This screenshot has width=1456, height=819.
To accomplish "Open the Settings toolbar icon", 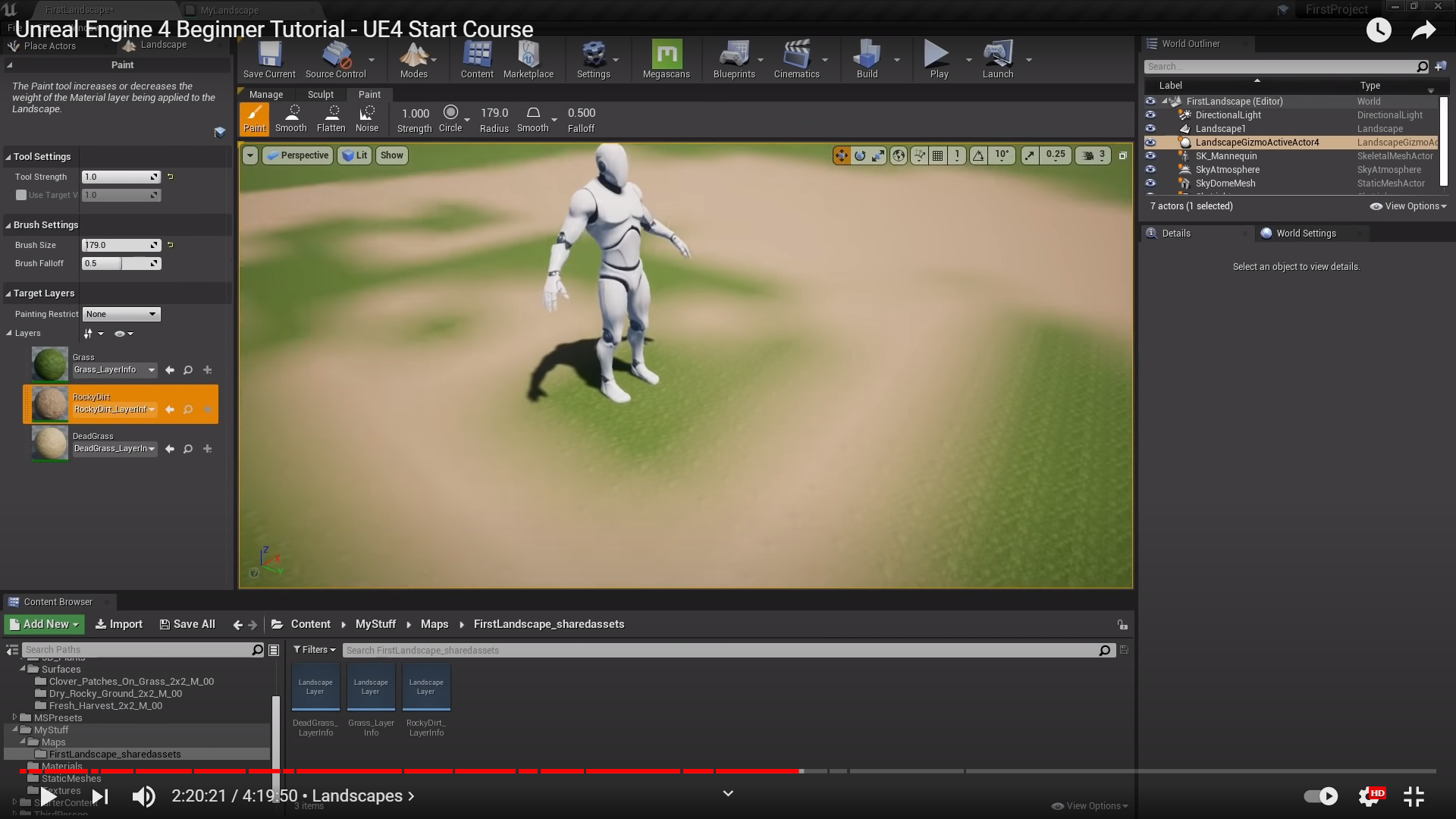I will [x=593, y=60].
